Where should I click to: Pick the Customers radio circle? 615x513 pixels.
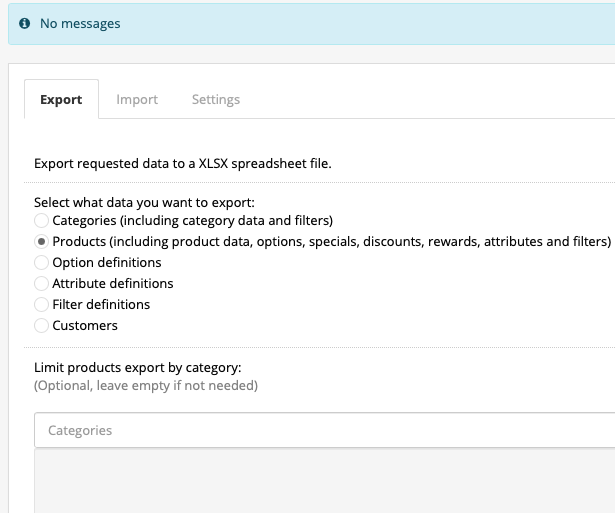click(x=41, y=326)
